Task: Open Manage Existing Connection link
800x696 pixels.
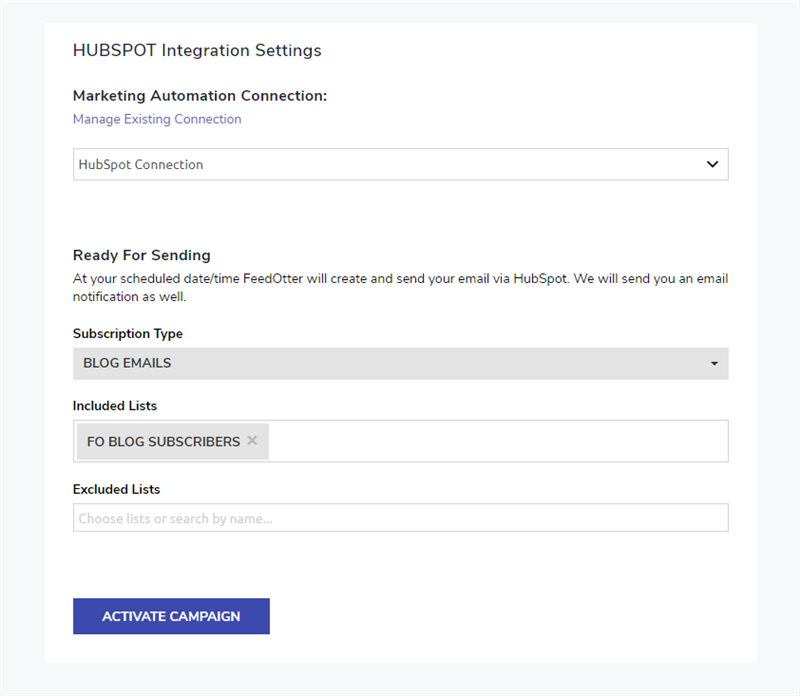Action: click(x=157, y=119)
